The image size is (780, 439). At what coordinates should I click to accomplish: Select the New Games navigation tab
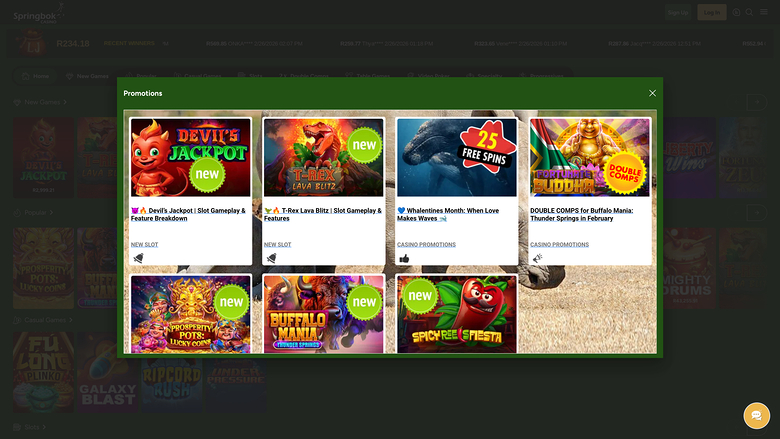87,76
